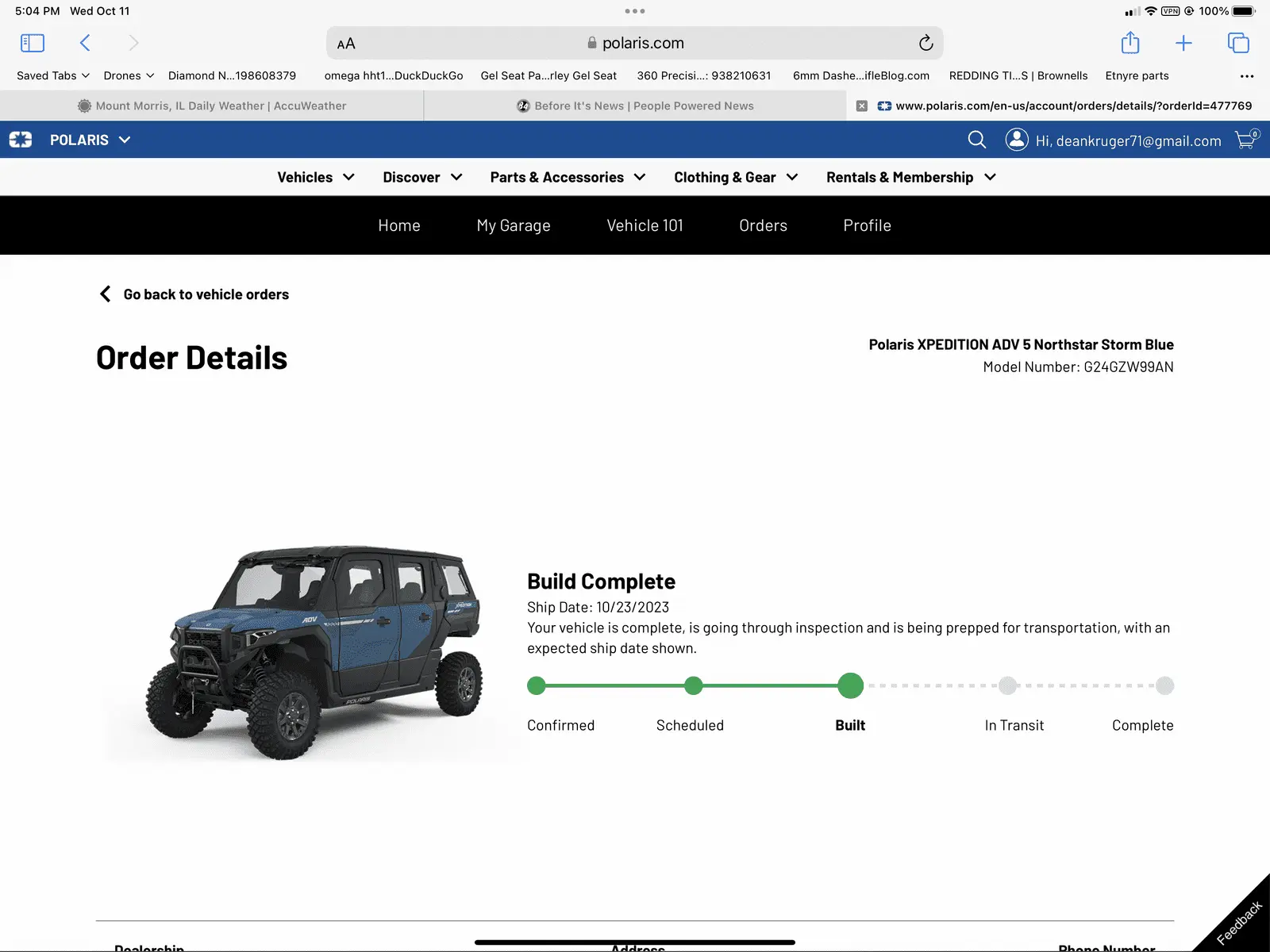
Task: Tap the Safari forward arrow
Action: coord(133,43)
